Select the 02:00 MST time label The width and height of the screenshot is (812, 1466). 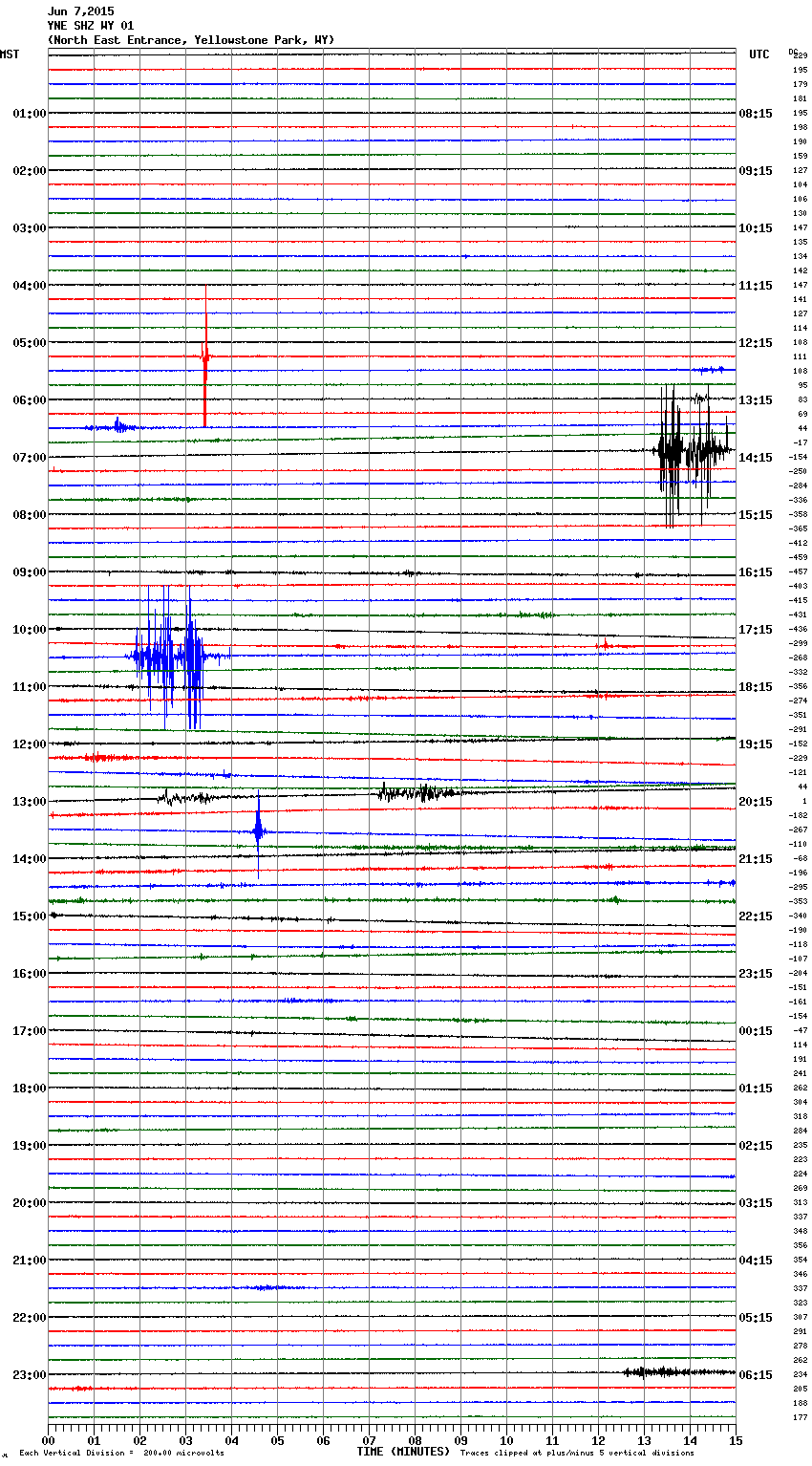pyautogui.click(x=30, y=171)
